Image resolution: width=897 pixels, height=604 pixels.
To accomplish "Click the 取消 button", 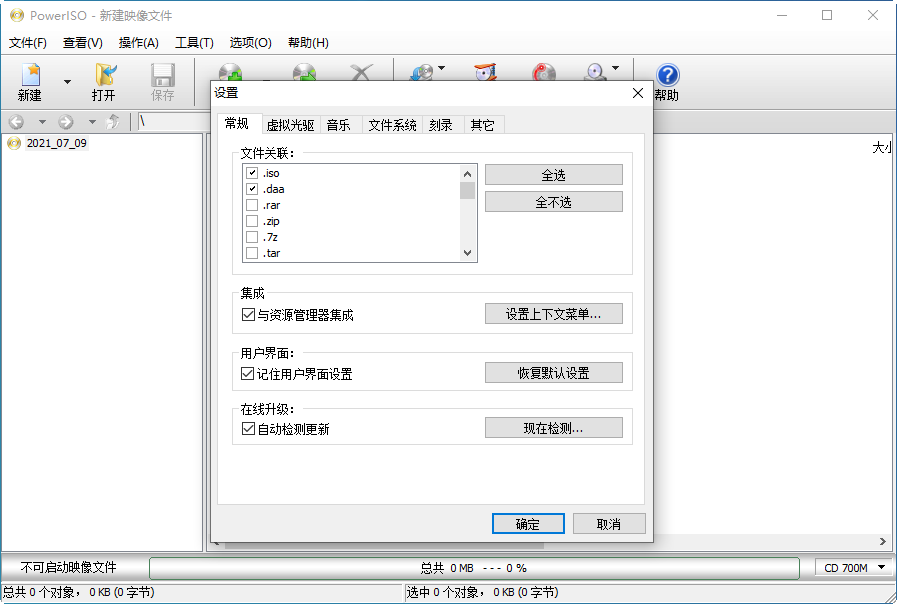I will (609, 524).
